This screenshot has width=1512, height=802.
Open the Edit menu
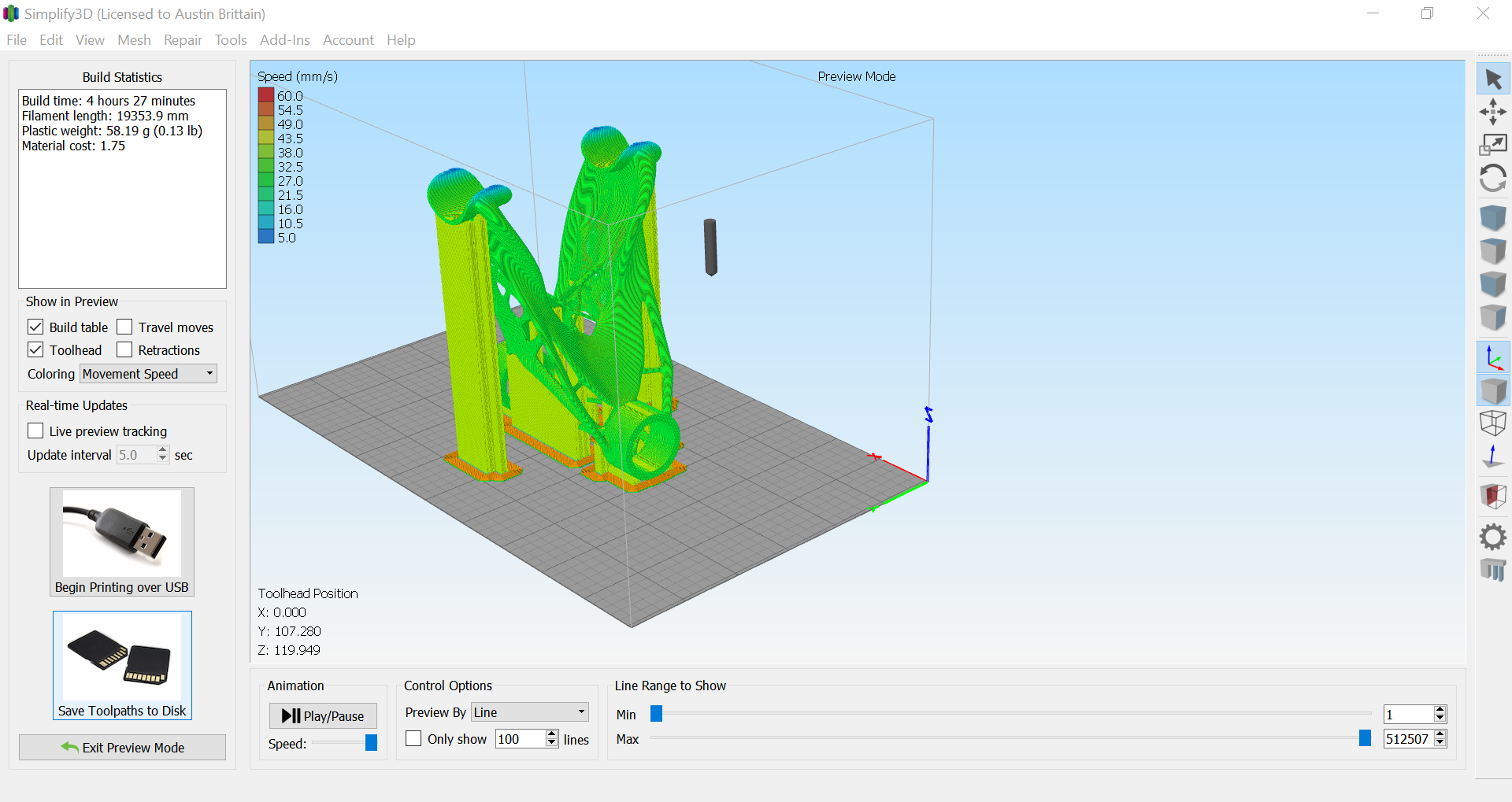click(51, 40)
